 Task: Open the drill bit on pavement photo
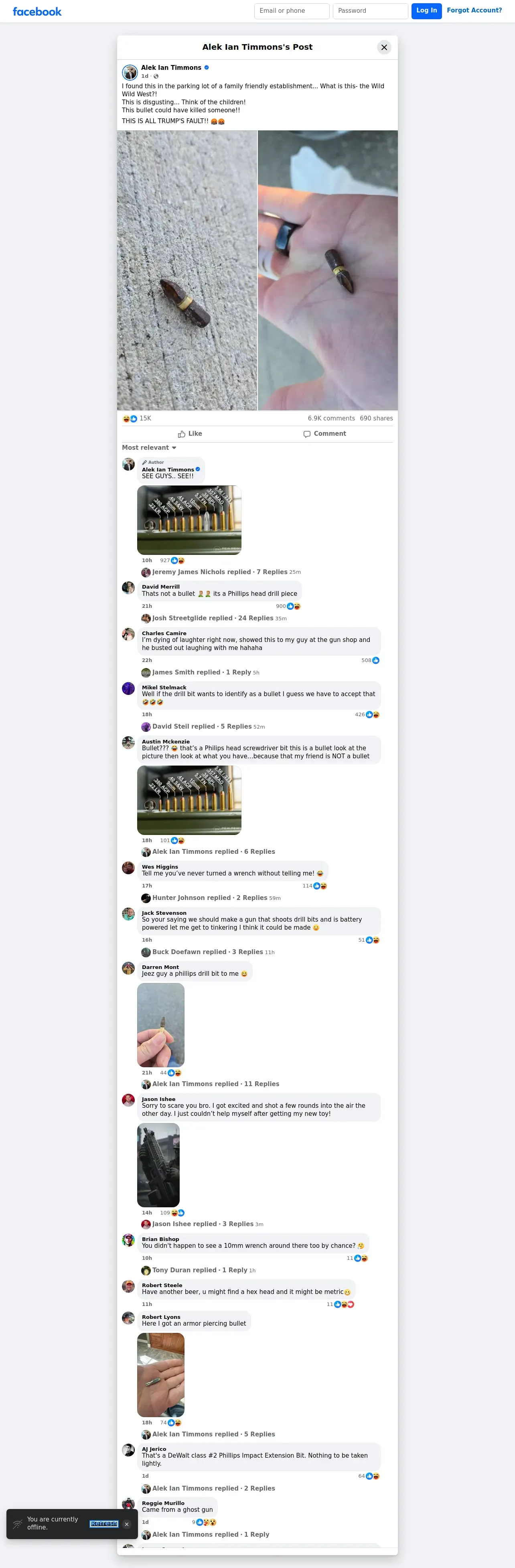click(187, 270)
